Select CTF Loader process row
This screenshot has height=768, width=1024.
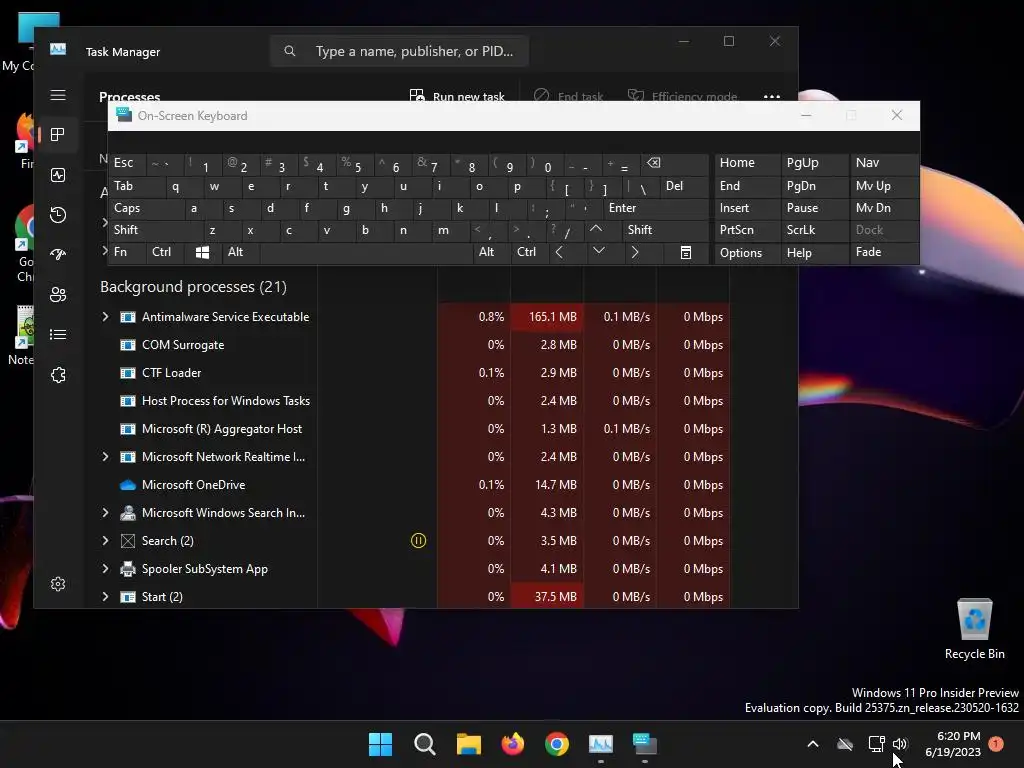(x=415, y=373)
